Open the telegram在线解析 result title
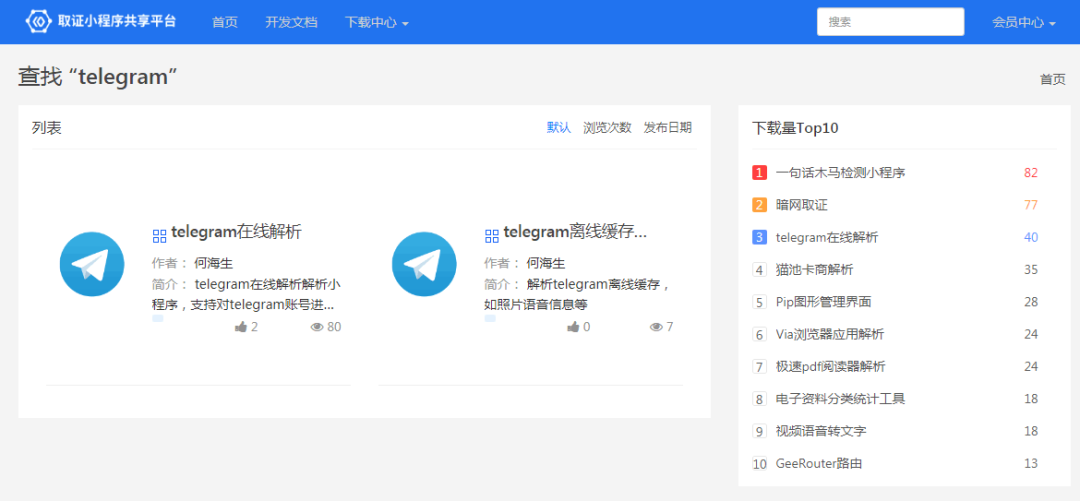 click(x=236, y=232)
